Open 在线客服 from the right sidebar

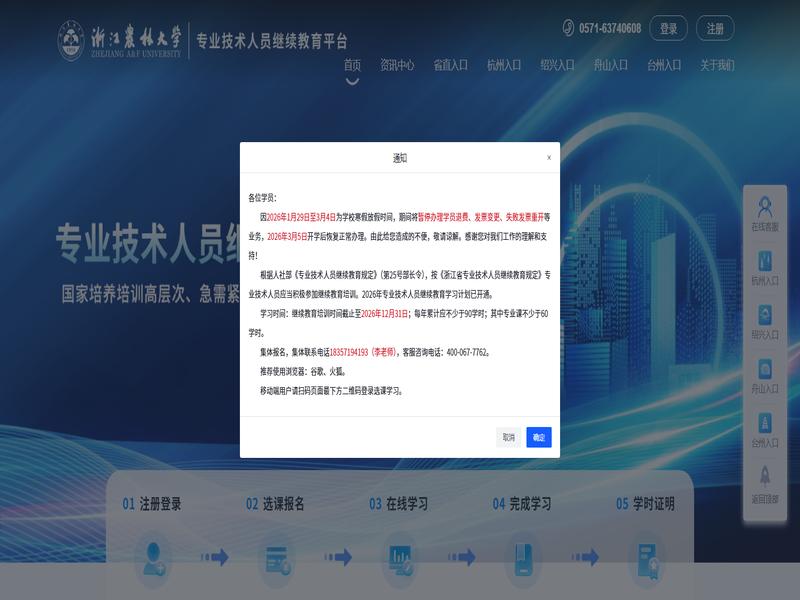(x=765, y=209)
